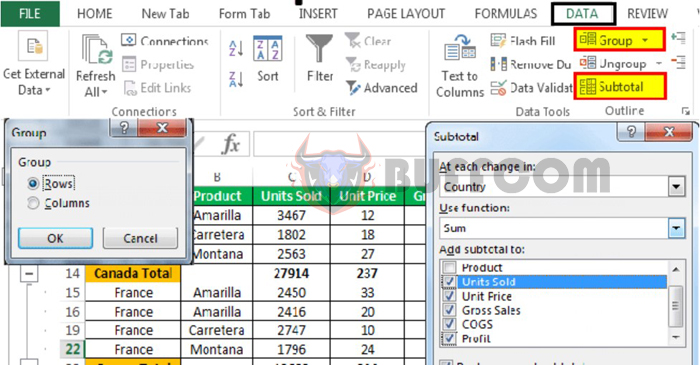This screenshot has width=700, height=365.
Task: Open the FILE tab
Action: [30, 14]
